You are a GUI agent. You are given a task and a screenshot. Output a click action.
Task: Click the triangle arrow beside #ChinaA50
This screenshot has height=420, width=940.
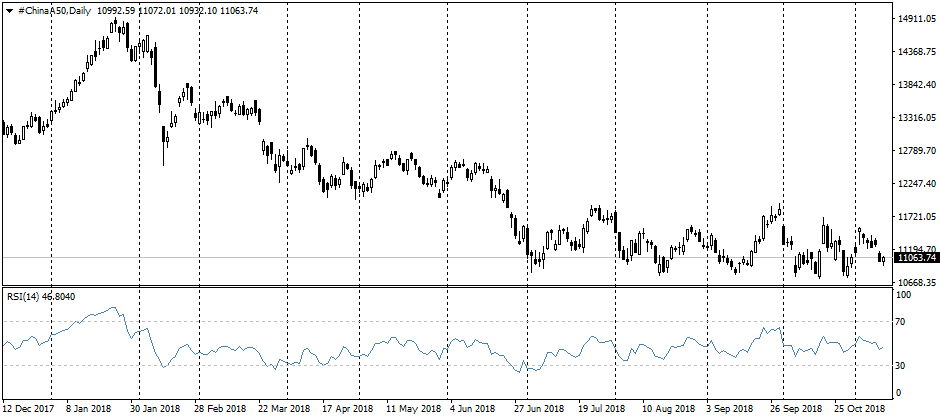tap(10, 9)
